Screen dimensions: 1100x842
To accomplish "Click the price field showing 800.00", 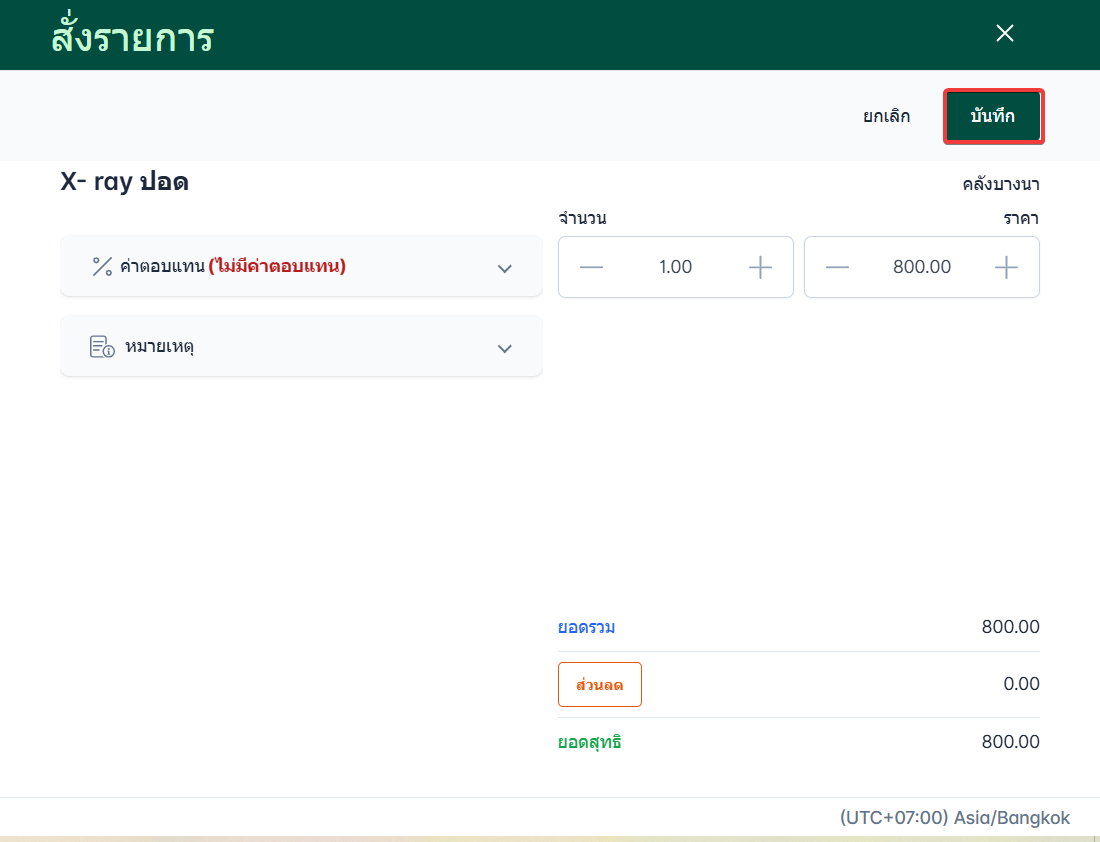I will 922,267.
